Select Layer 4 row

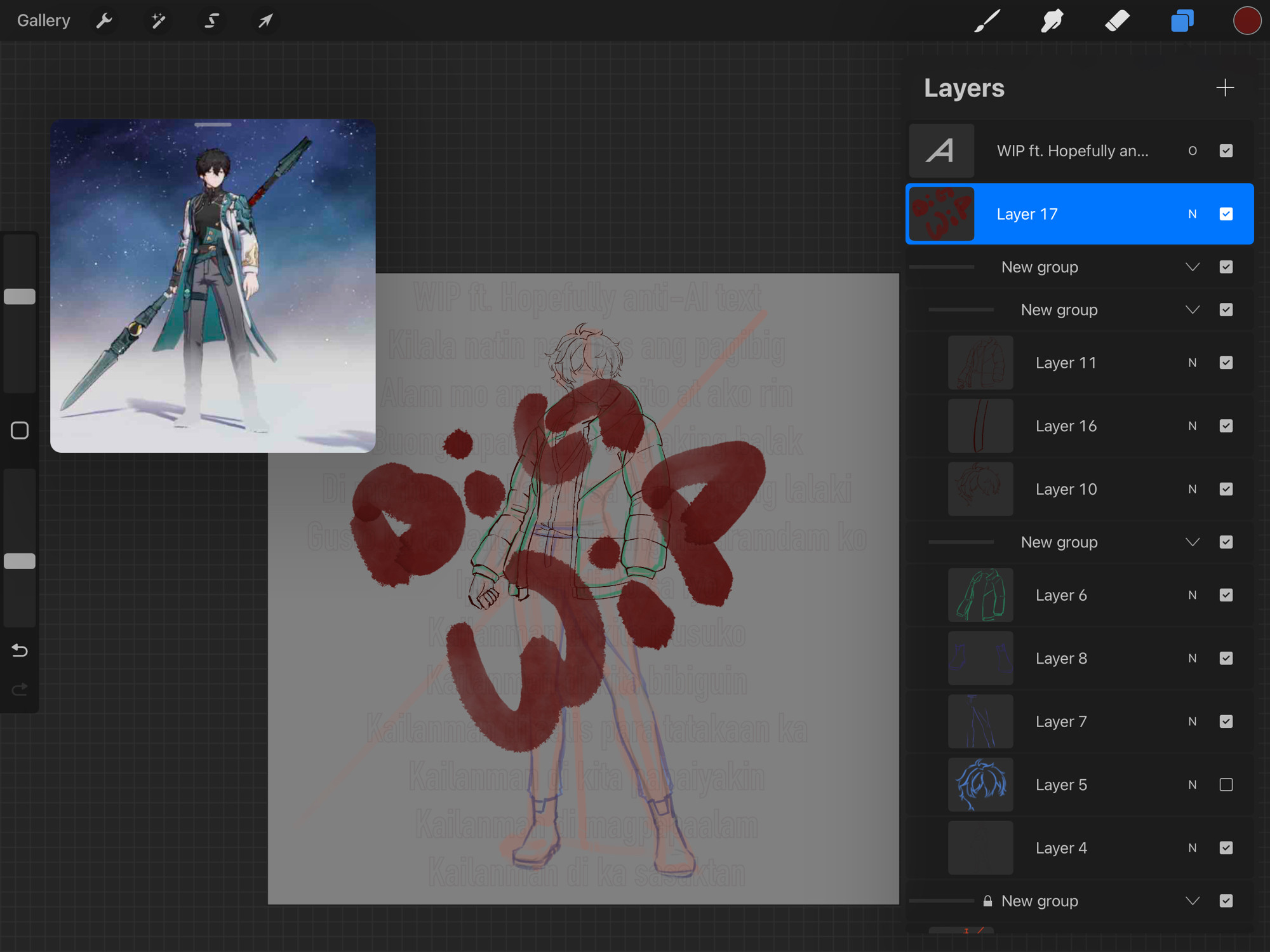1079,848
